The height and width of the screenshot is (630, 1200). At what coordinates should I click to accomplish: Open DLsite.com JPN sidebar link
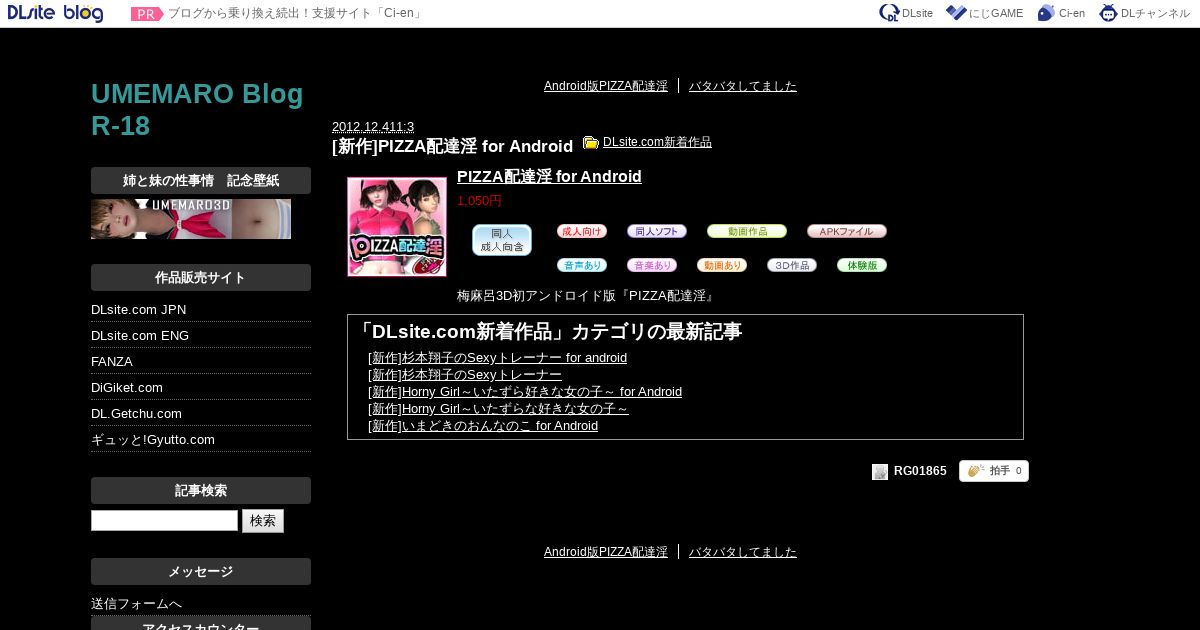pyautogui.click(x=139, y=310)
